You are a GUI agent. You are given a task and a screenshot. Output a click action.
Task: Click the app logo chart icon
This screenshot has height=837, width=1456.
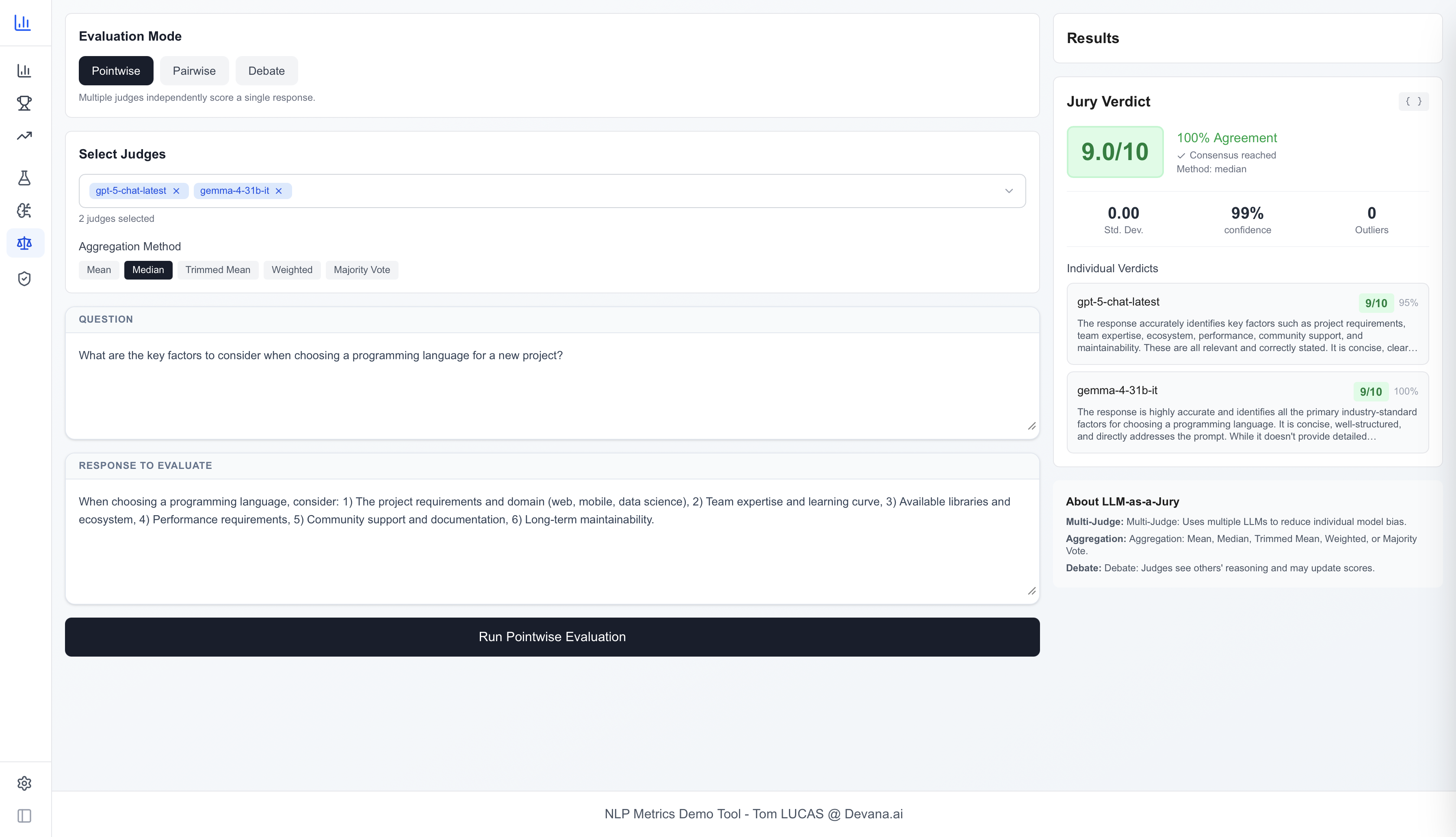coord(22,22)
